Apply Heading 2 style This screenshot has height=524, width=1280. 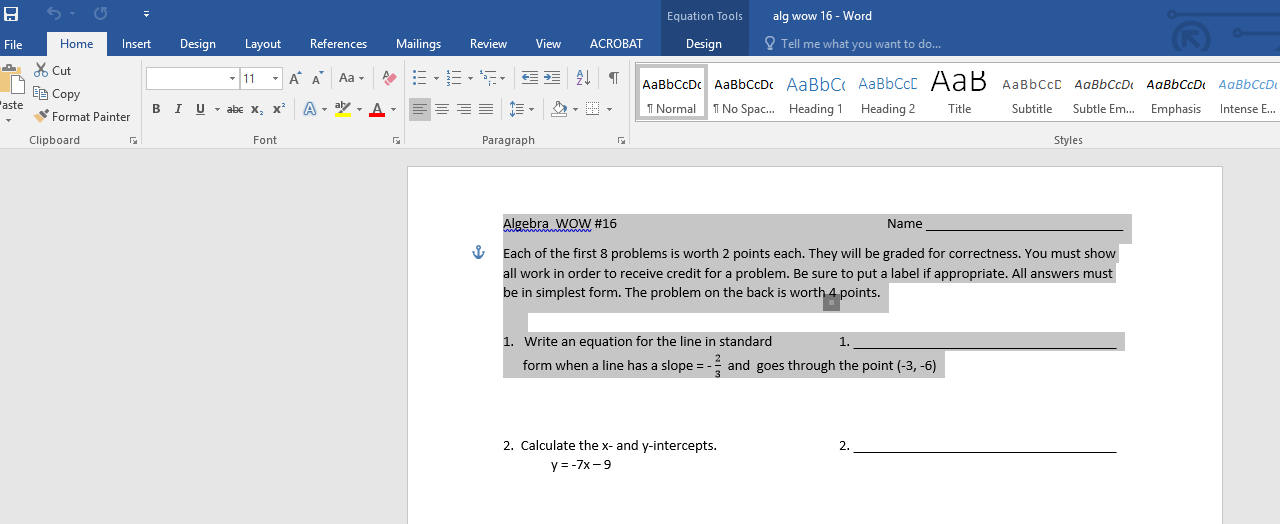coord(888,93)
